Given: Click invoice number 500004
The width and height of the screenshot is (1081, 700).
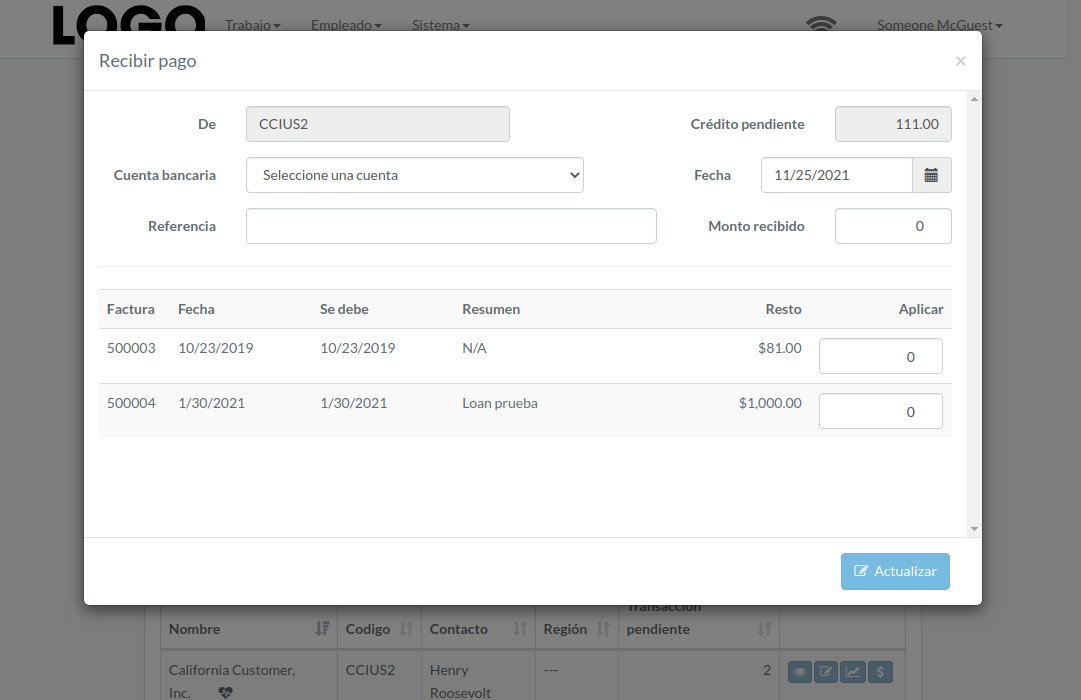Looking at the screenshot, I should tap(131, 403).
